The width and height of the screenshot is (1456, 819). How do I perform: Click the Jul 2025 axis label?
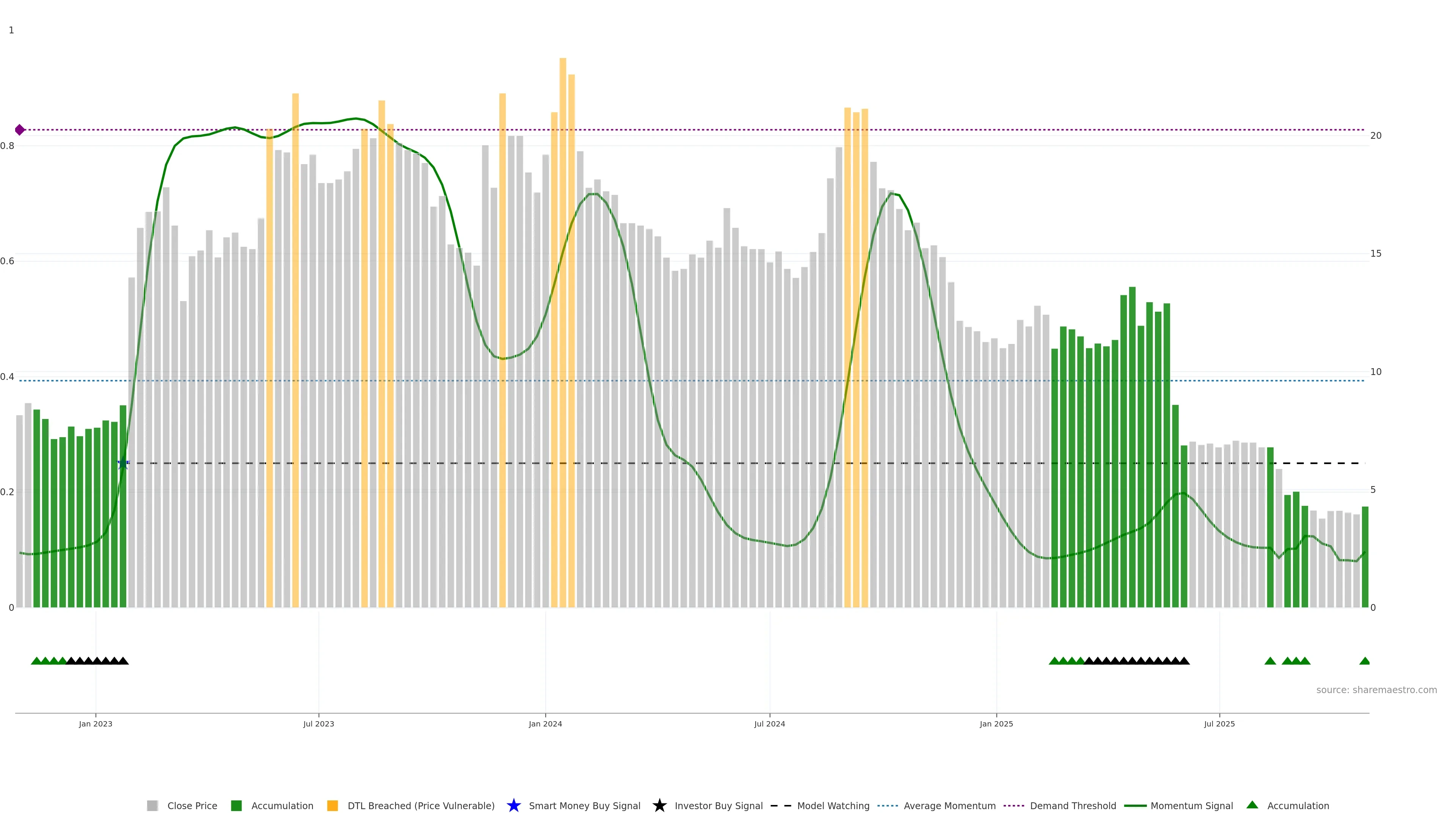pyautogui.click(x=1219, y=723)
